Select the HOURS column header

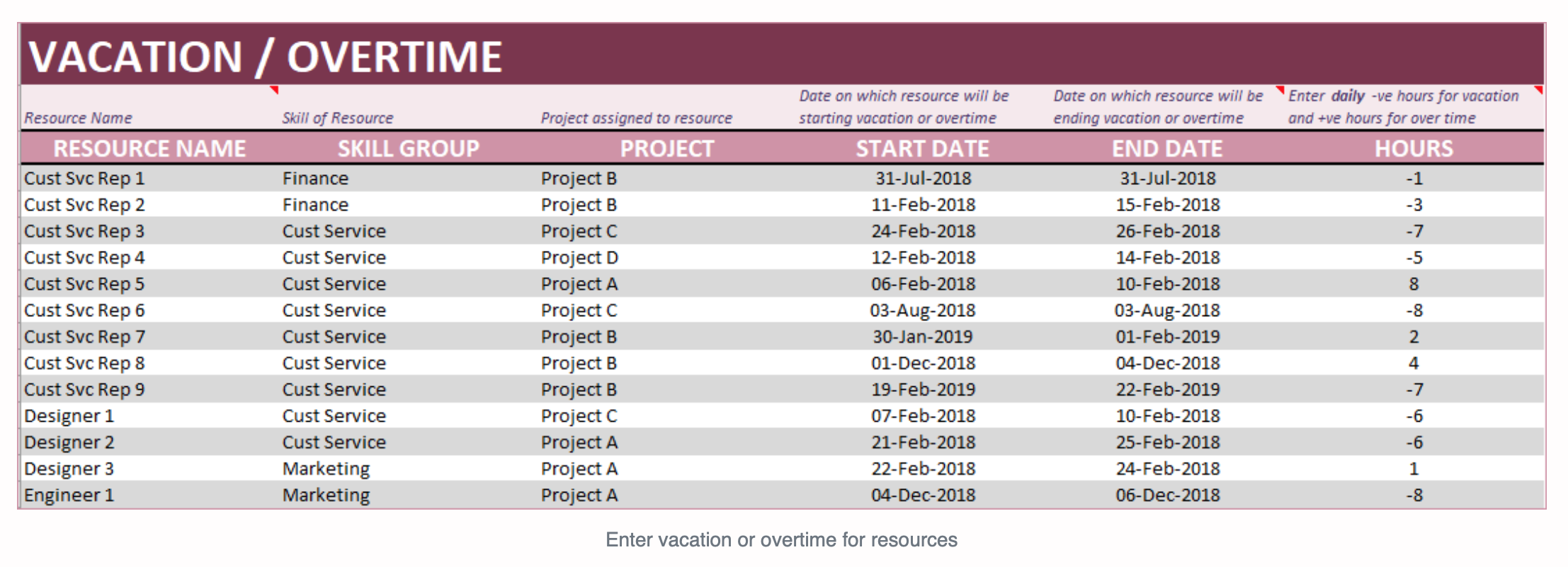[1414, 148]
